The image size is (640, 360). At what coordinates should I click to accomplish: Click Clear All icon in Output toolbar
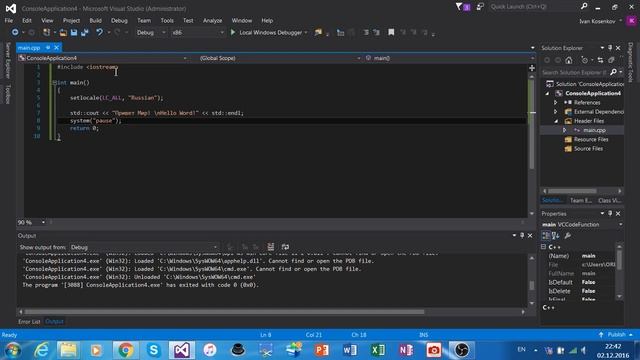[x=271, y=247]
